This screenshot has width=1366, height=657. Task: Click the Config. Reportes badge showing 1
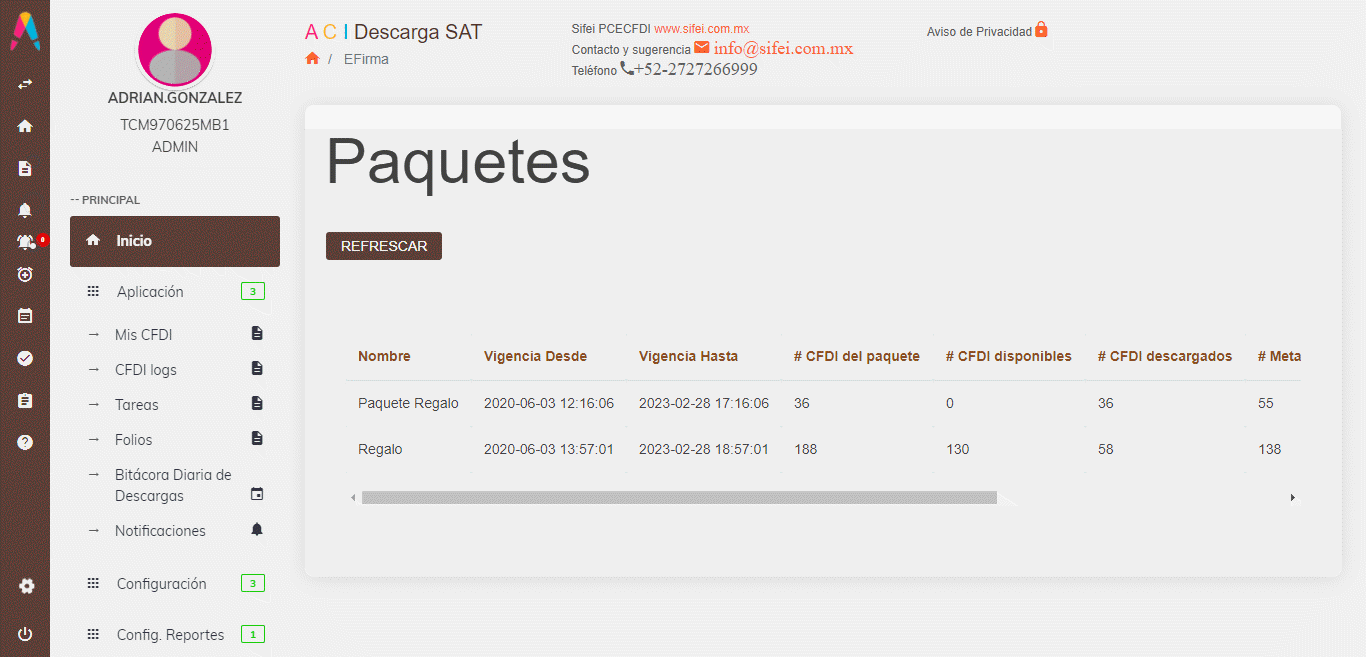click(x=253, y=634)
